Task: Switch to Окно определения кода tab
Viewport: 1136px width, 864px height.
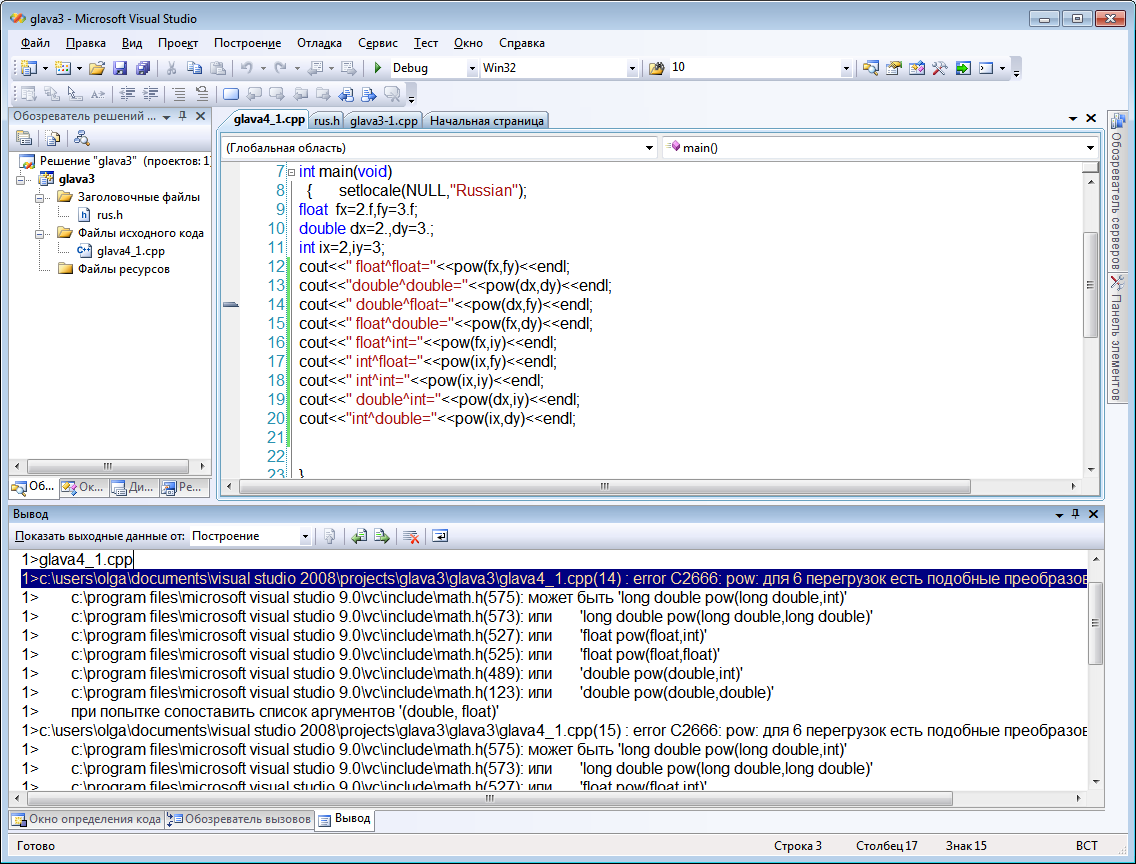Action: pos(87,819)
